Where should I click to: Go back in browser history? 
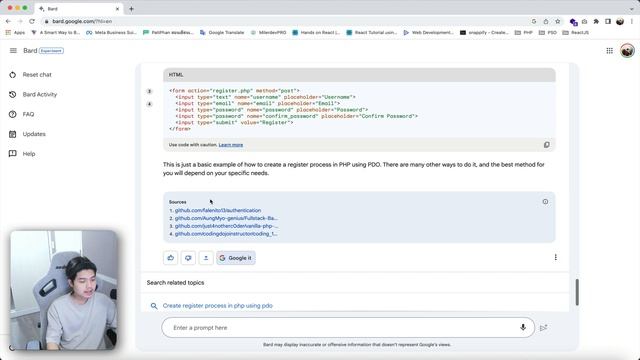(8, 21)
